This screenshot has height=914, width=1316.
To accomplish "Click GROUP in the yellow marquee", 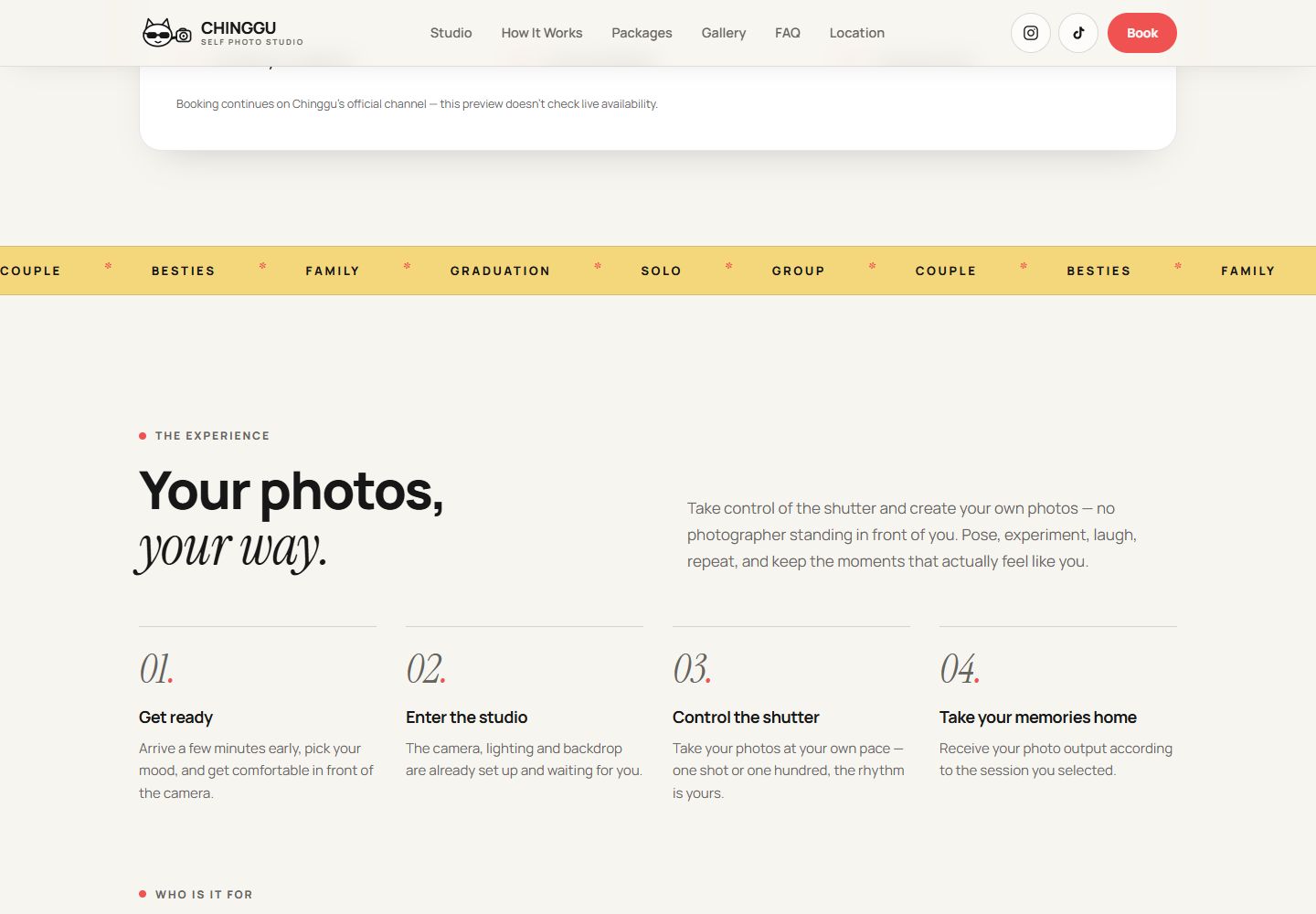I will pyautogui.click(x=799, y=271).
